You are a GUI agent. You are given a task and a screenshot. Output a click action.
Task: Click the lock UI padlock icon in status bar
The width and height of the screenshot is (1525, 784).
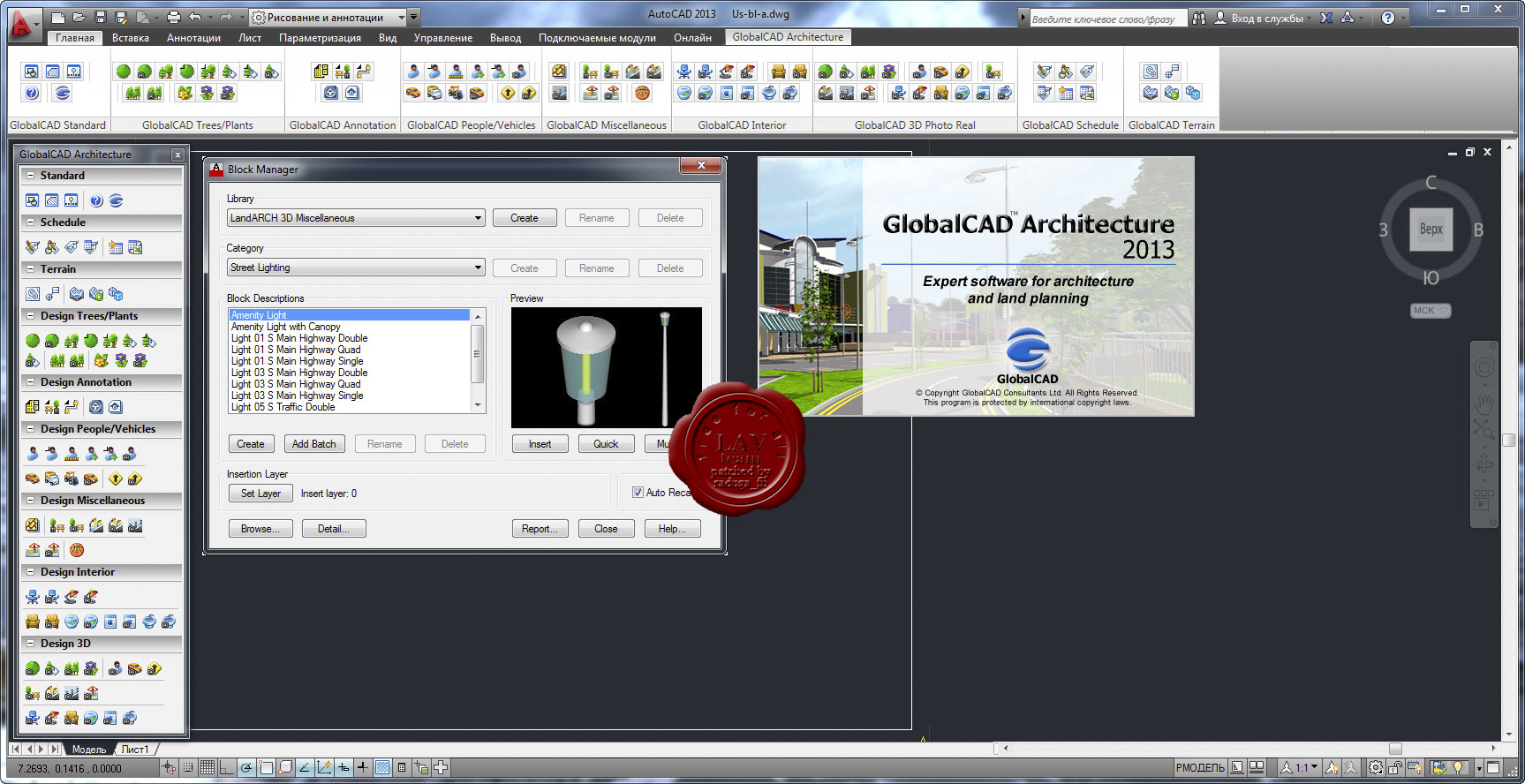pyautogui.click(x=1396, y=768)
